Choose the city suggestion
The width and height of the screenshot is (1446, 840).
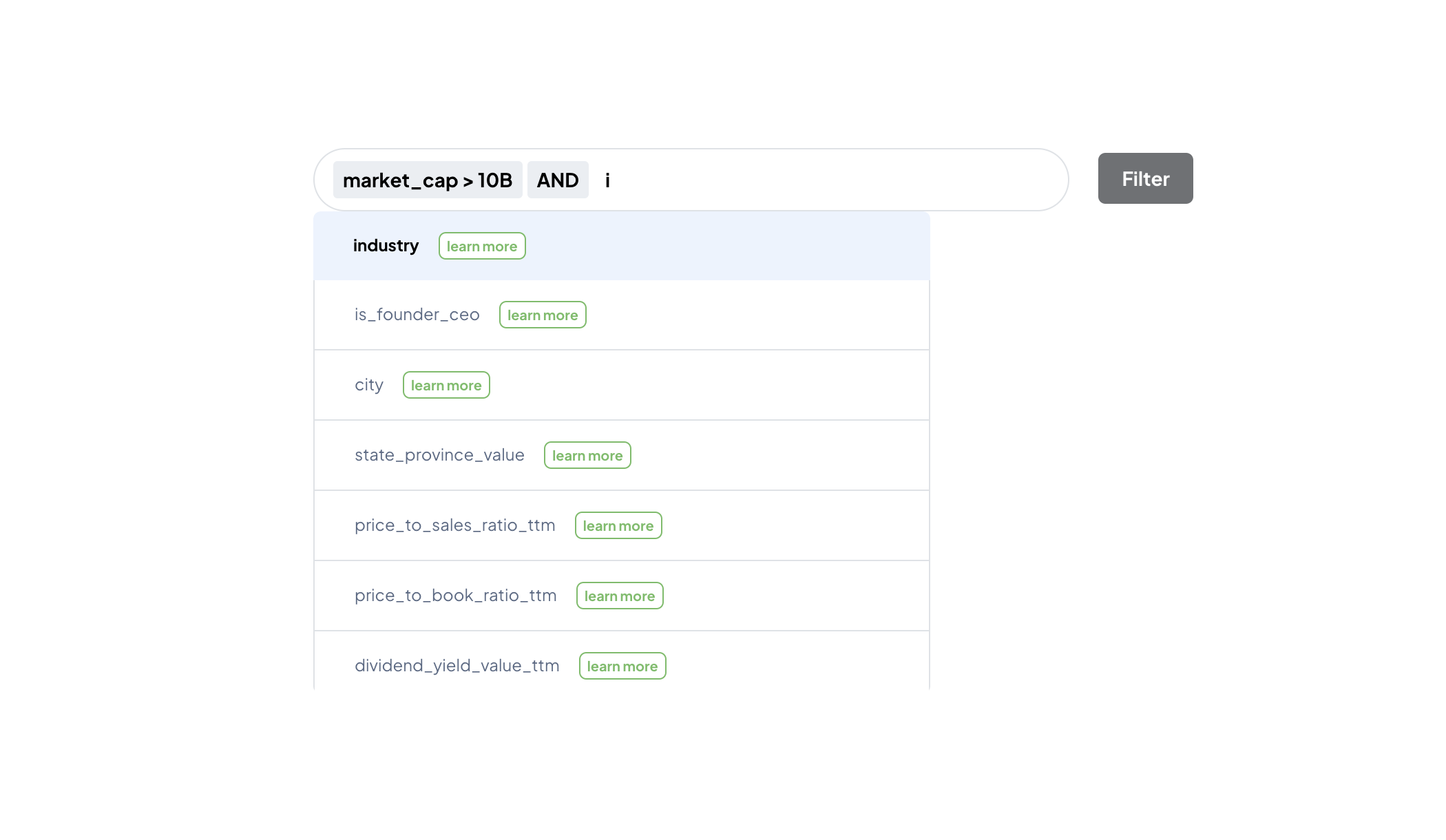click(622, 386)
